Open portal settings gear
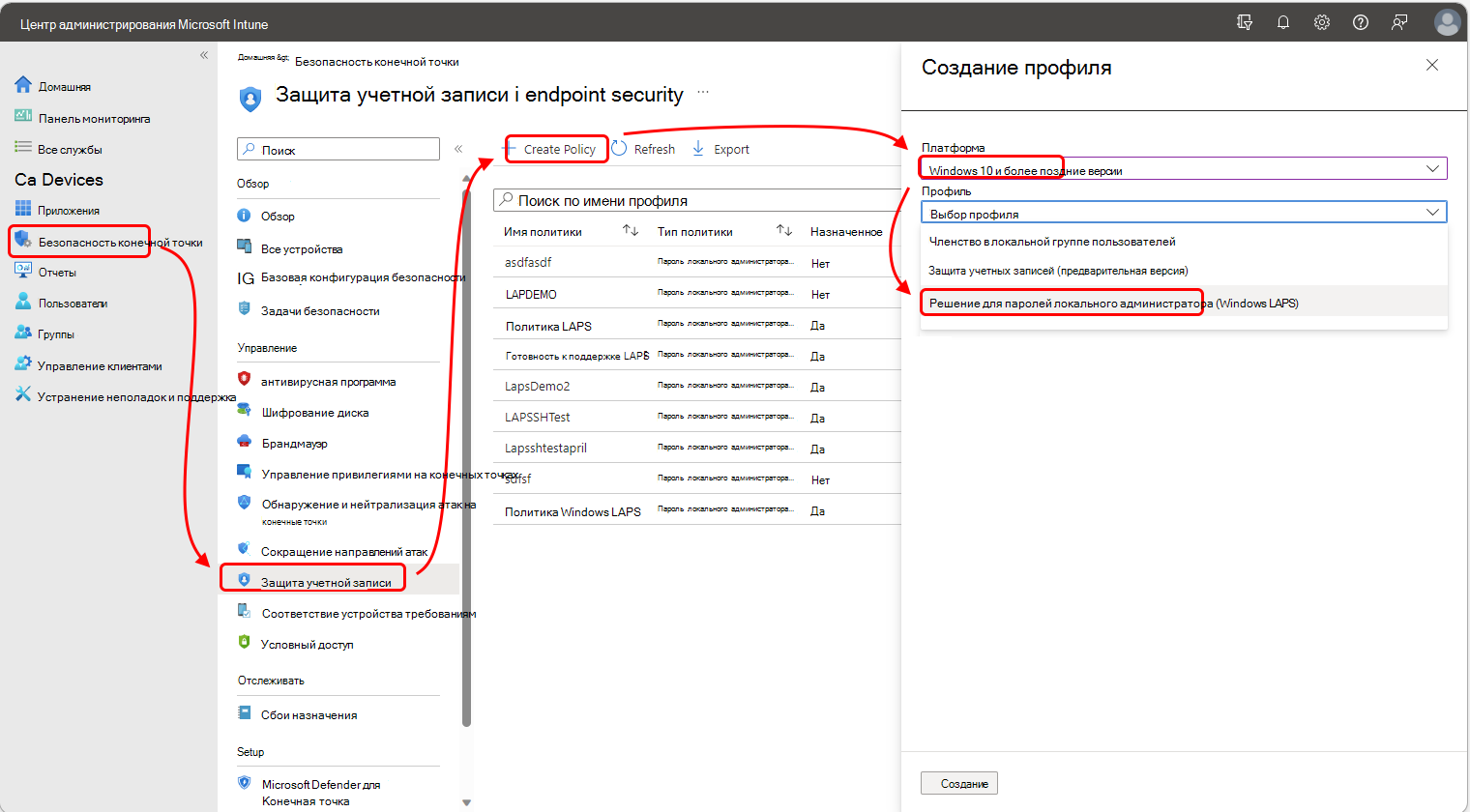 [x=1322, y=22]
